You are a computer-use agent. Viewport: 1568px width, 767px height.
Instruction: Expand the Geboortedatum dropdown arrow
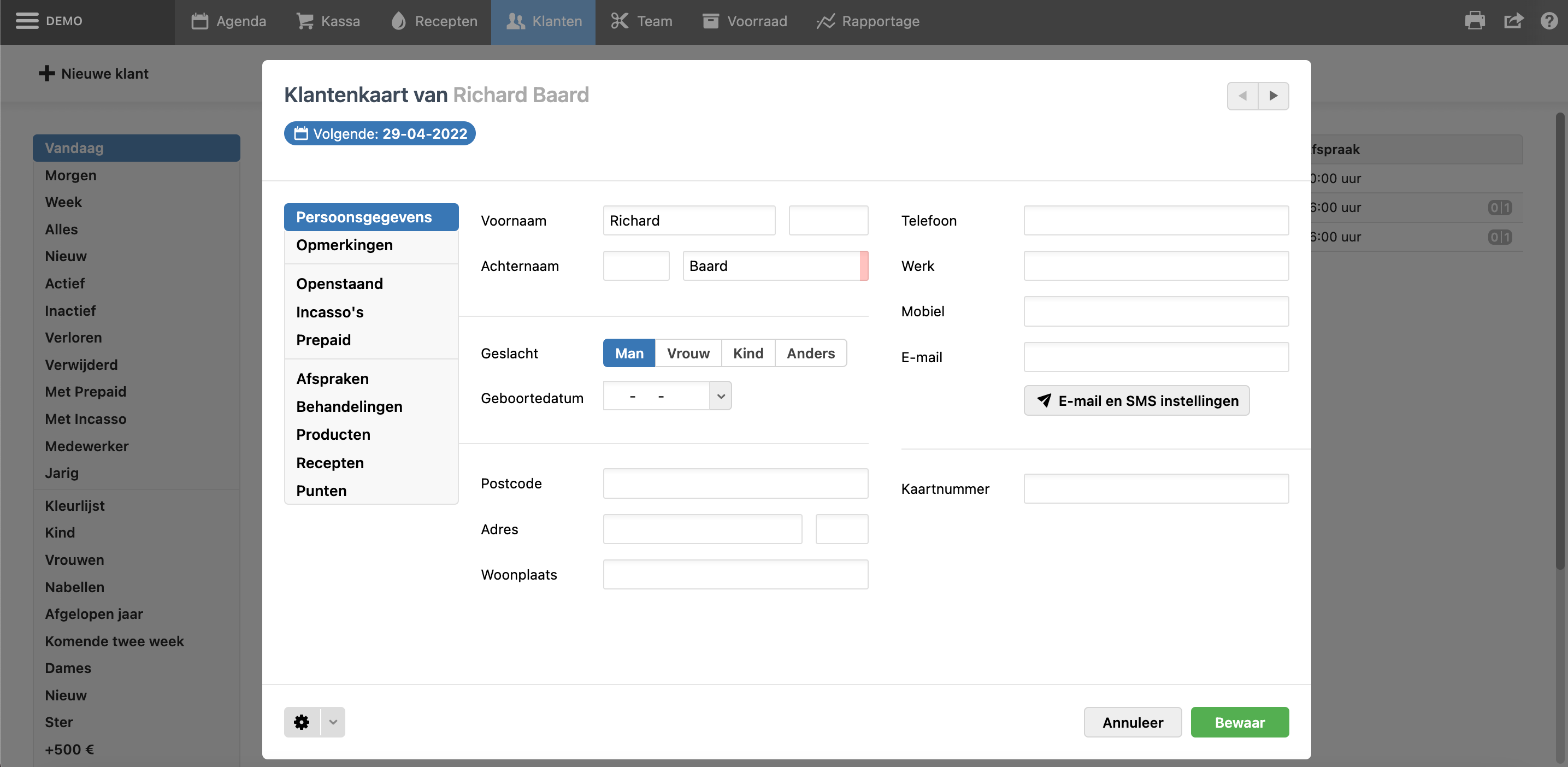(x=721, y=396)
